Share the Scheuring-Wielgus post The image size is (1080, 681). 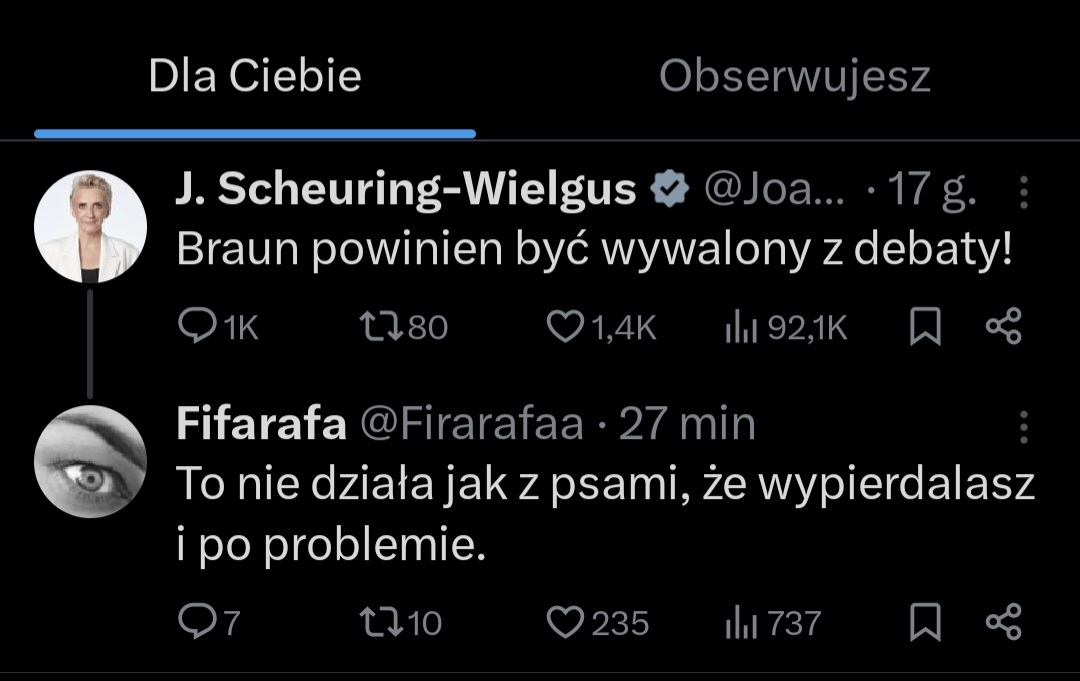(1003, 327)
